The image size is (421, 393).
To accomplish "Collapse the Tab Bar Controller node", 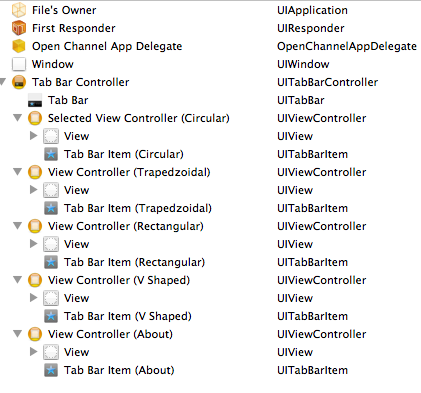I will tap(3, 82).
